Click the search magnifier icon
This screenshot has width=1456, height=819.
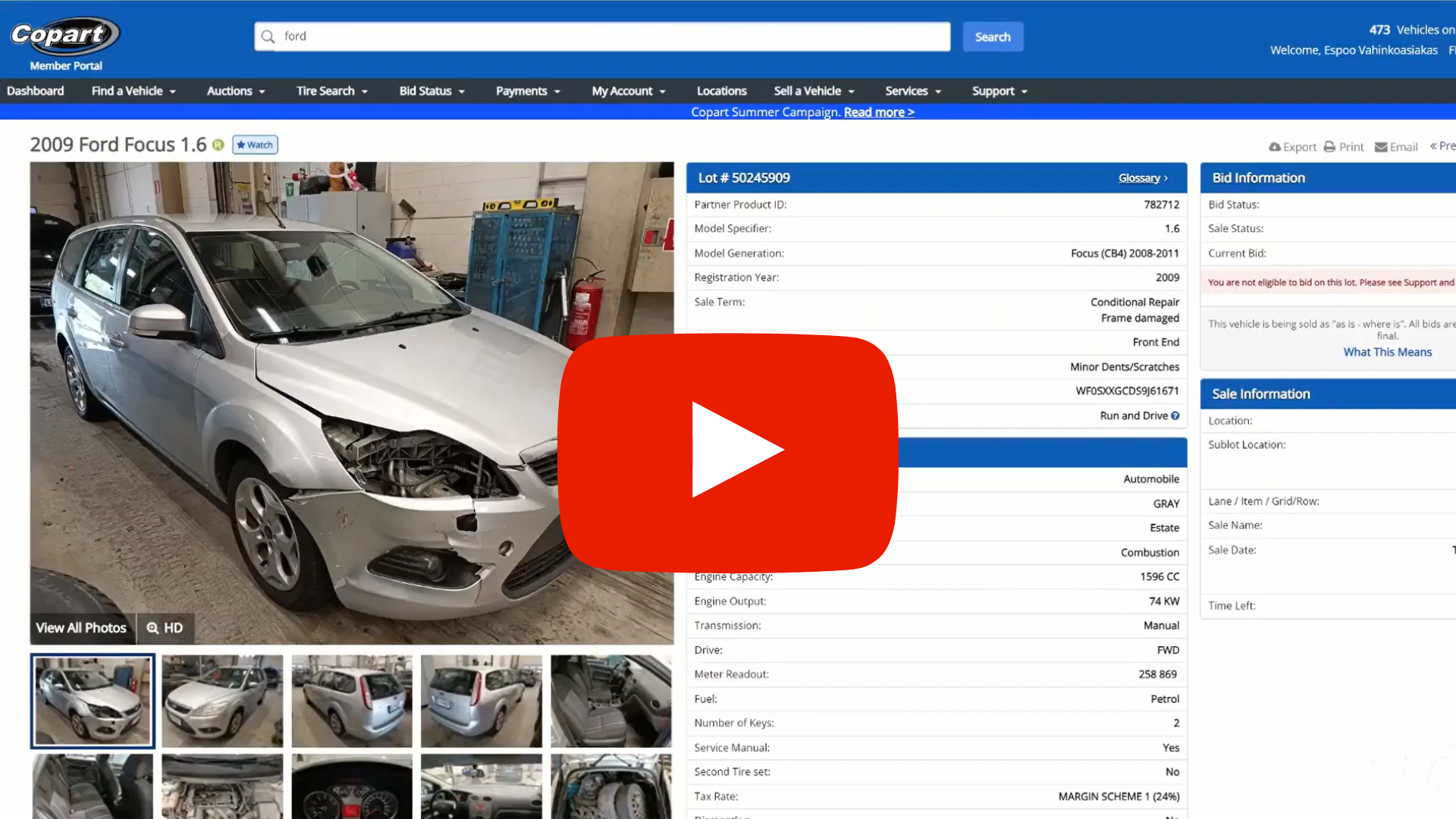pyautogui.click(x=268, y=36)
